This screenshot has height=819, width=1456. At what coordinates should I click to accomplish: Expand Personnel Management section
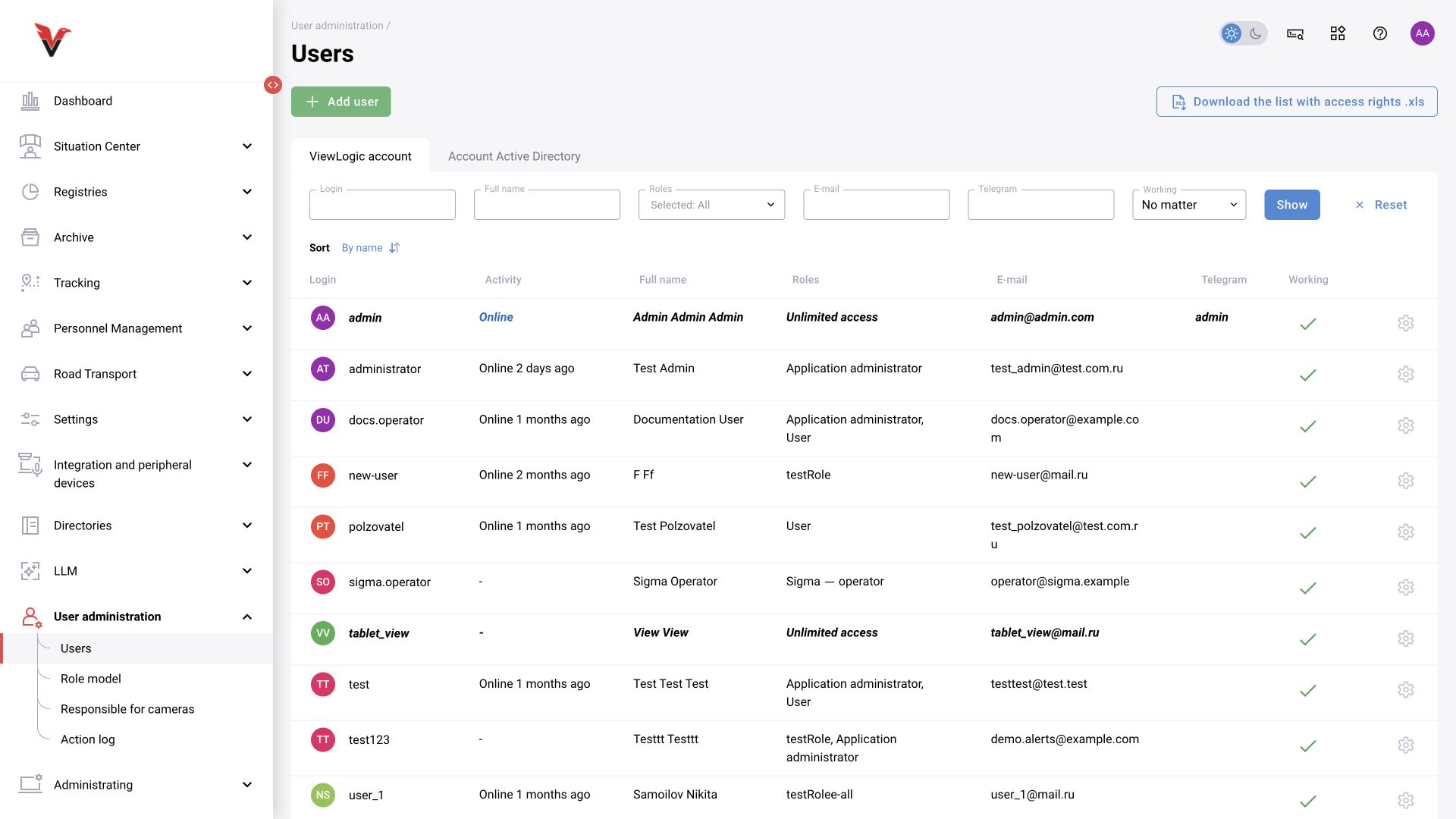(136, 328)
